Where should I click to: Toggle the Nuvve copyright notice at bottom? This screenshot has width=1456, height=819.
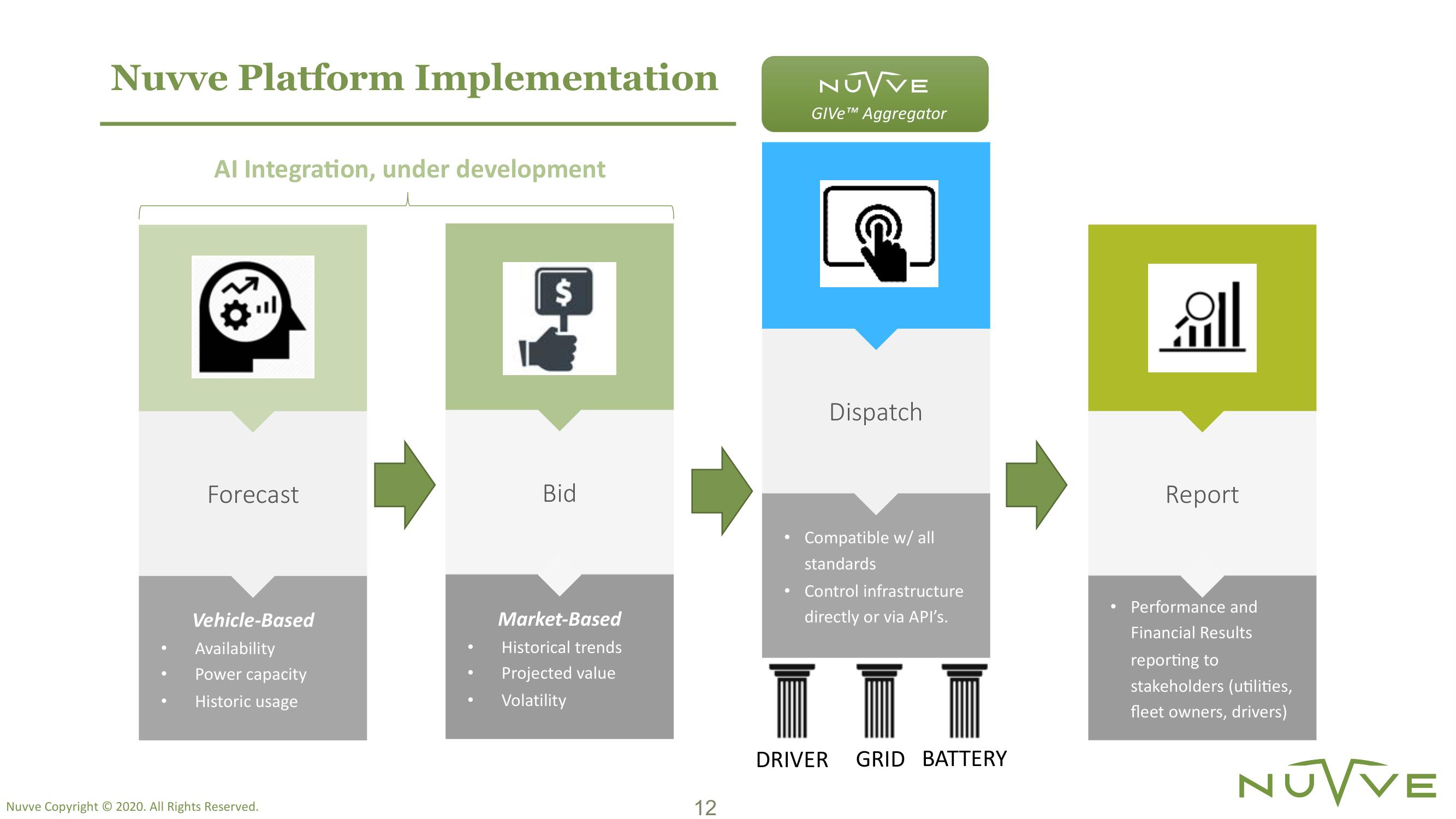[155, 794]
